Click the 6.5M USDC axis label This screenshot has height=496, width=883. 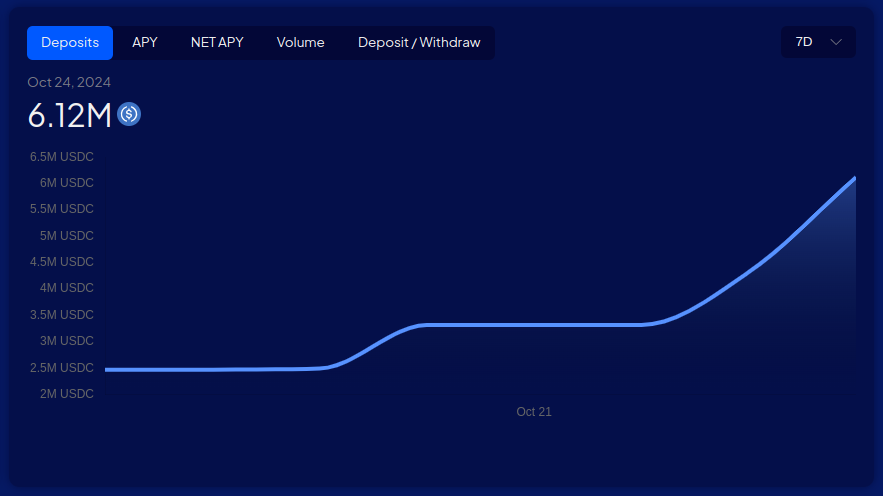click(62, 157)
